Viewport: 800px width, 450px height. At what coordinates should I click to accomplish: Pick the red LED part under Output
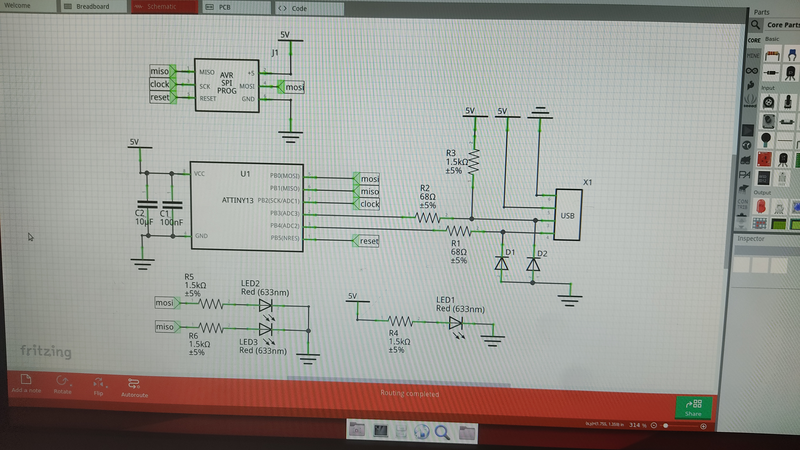(765, 206)
